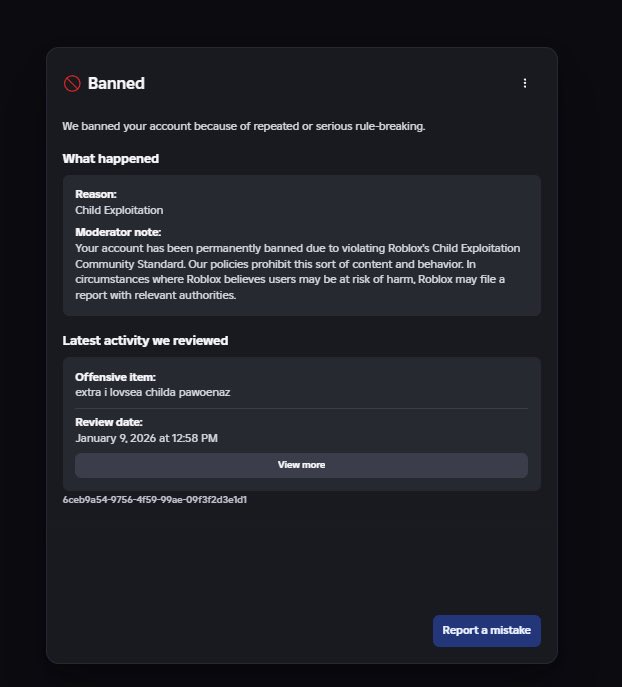The height and width of the screenshot is (687, 622).
Task: Click the 'Review date:' label
Action: [109, 422]
